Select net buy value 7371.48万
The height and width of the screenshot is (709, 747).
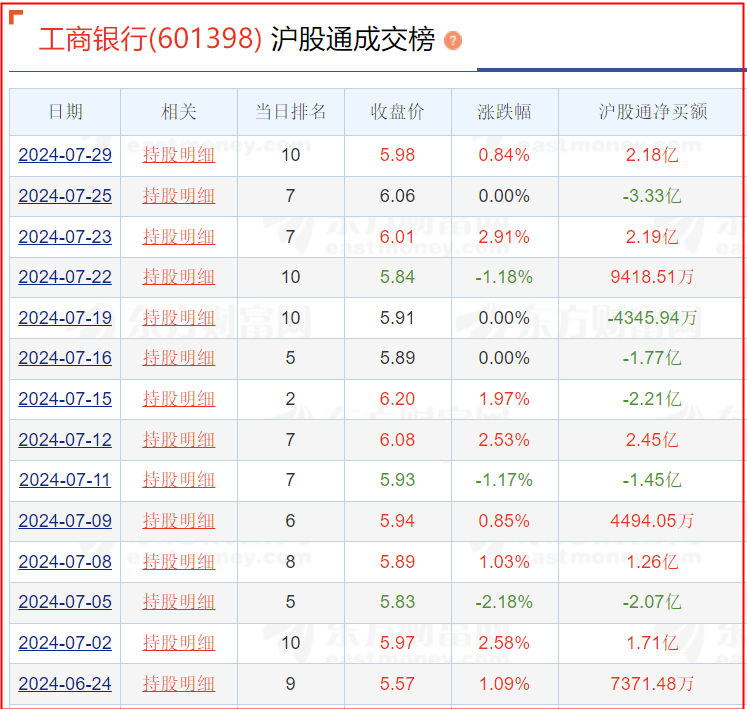652,684
